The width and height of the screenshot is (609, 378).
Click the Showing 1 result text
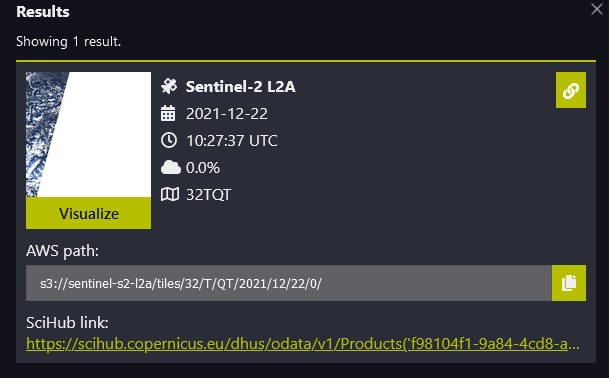click(x=68, y=41)
